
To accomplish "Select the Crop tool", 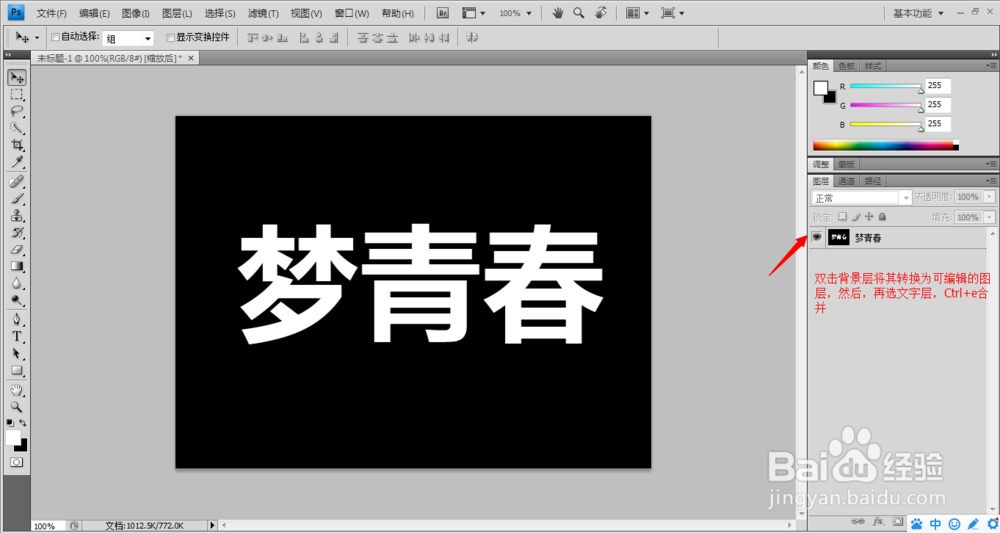I will (x=17, y=145).
